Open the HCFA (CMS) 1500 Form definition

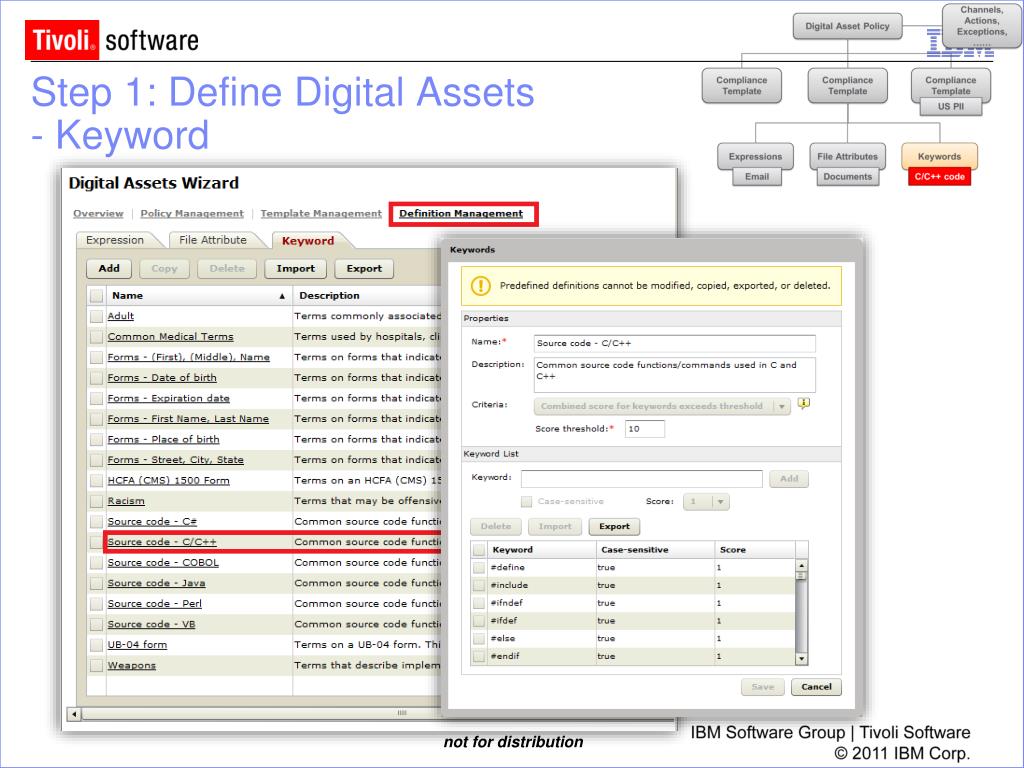pyautogui.click(x=168, y=481)
